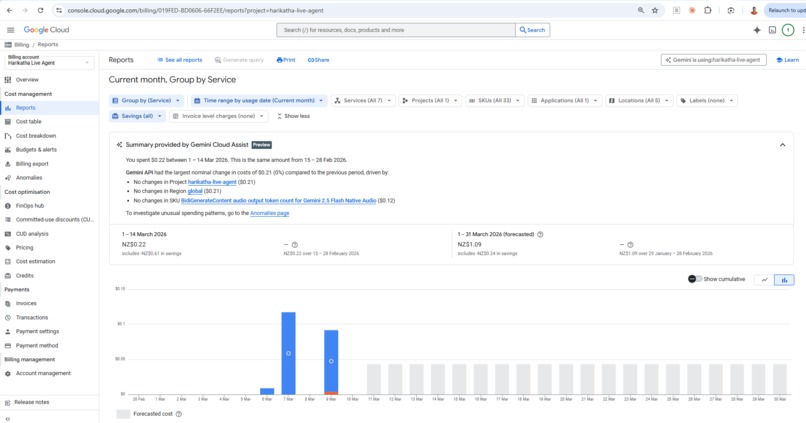Open Savings (all) filter dropdown
This screenshot has width=806, height=423.
point(137,116)
